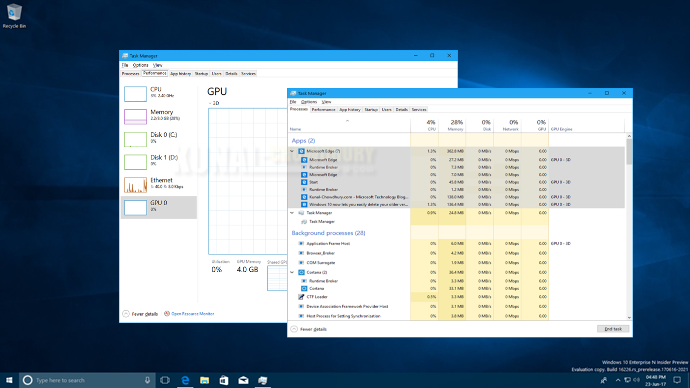Click Fewer details in the front Task Manager
Image resolution: width=690 pixels, height=388 pixels.
coord(309,329)
